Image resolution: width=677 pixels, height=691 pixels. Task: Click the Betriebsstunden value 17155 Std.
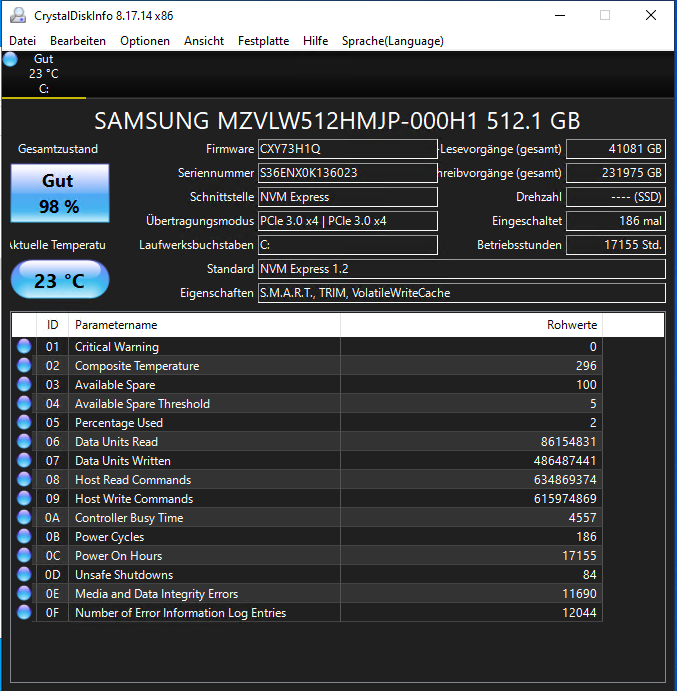pos(616,245)
